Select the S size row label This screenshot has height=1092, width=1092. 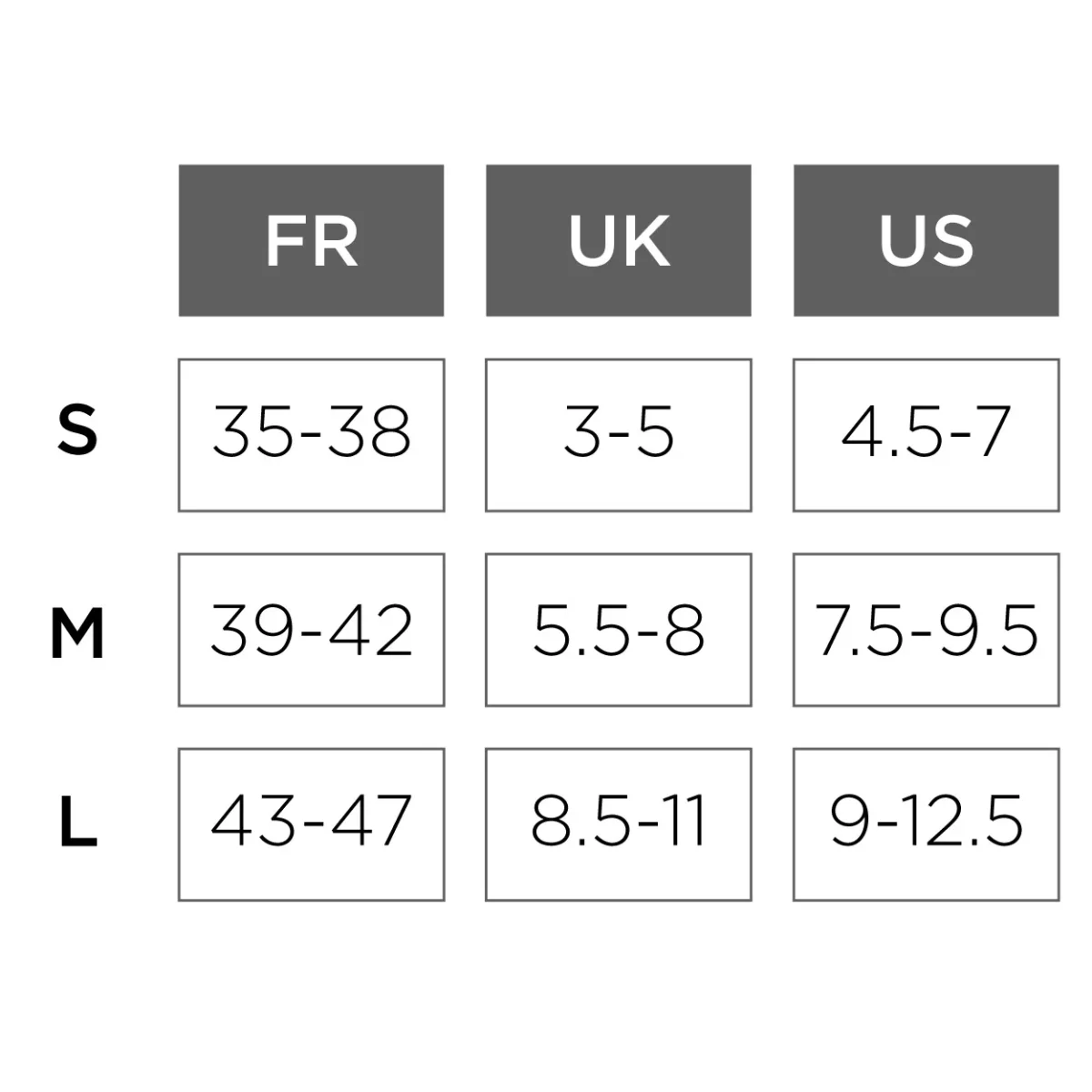click(77, 431)
